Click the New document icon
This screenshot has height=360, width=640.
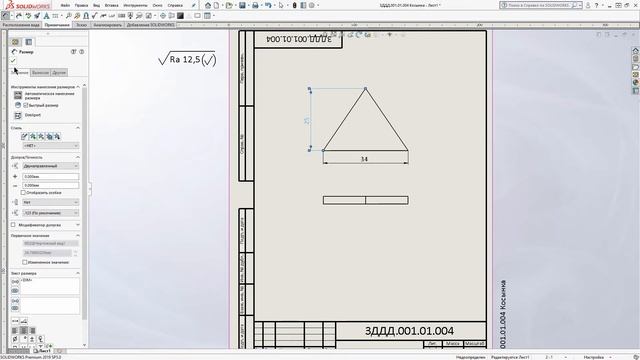point(216,5)
